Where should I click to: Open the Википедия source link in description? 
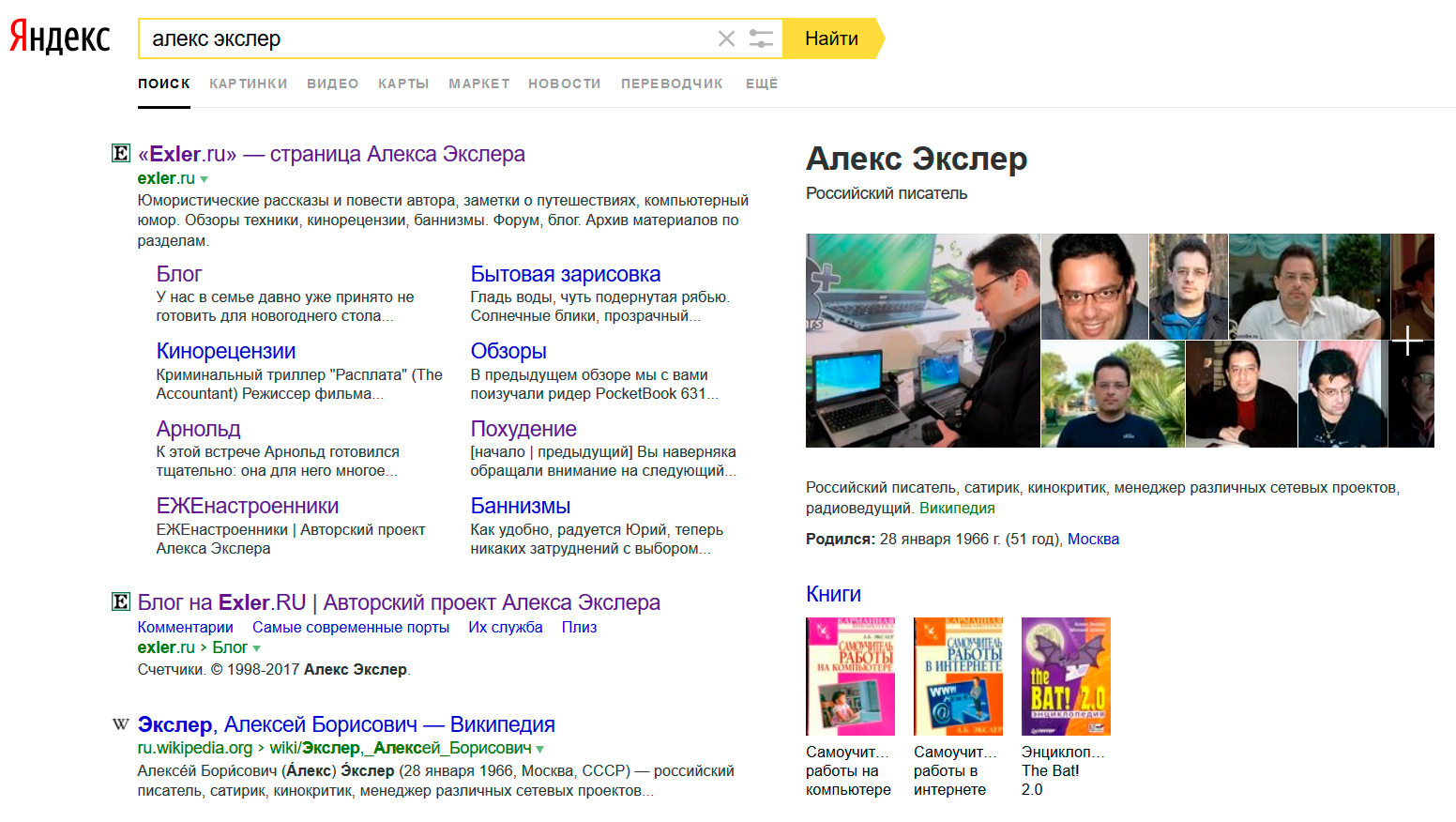tap(957, 508)
